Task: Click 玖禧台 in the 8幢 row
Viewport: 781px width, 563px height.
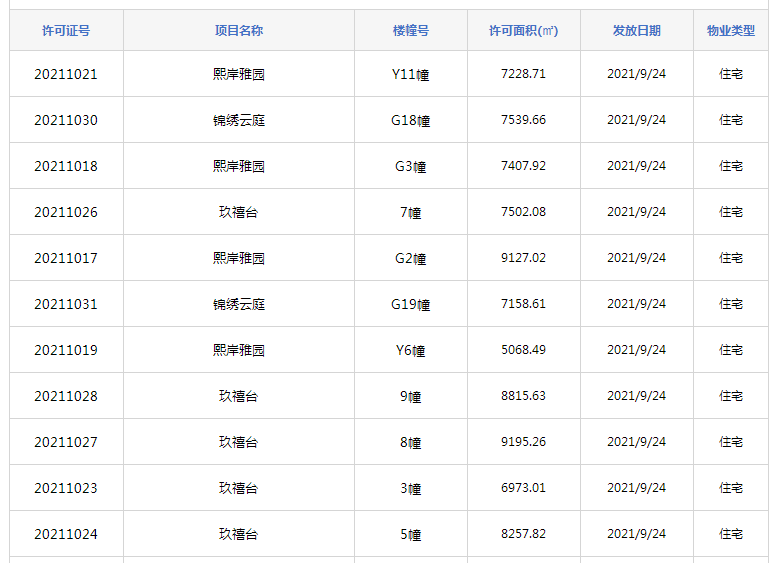Action: coord(239,442)
